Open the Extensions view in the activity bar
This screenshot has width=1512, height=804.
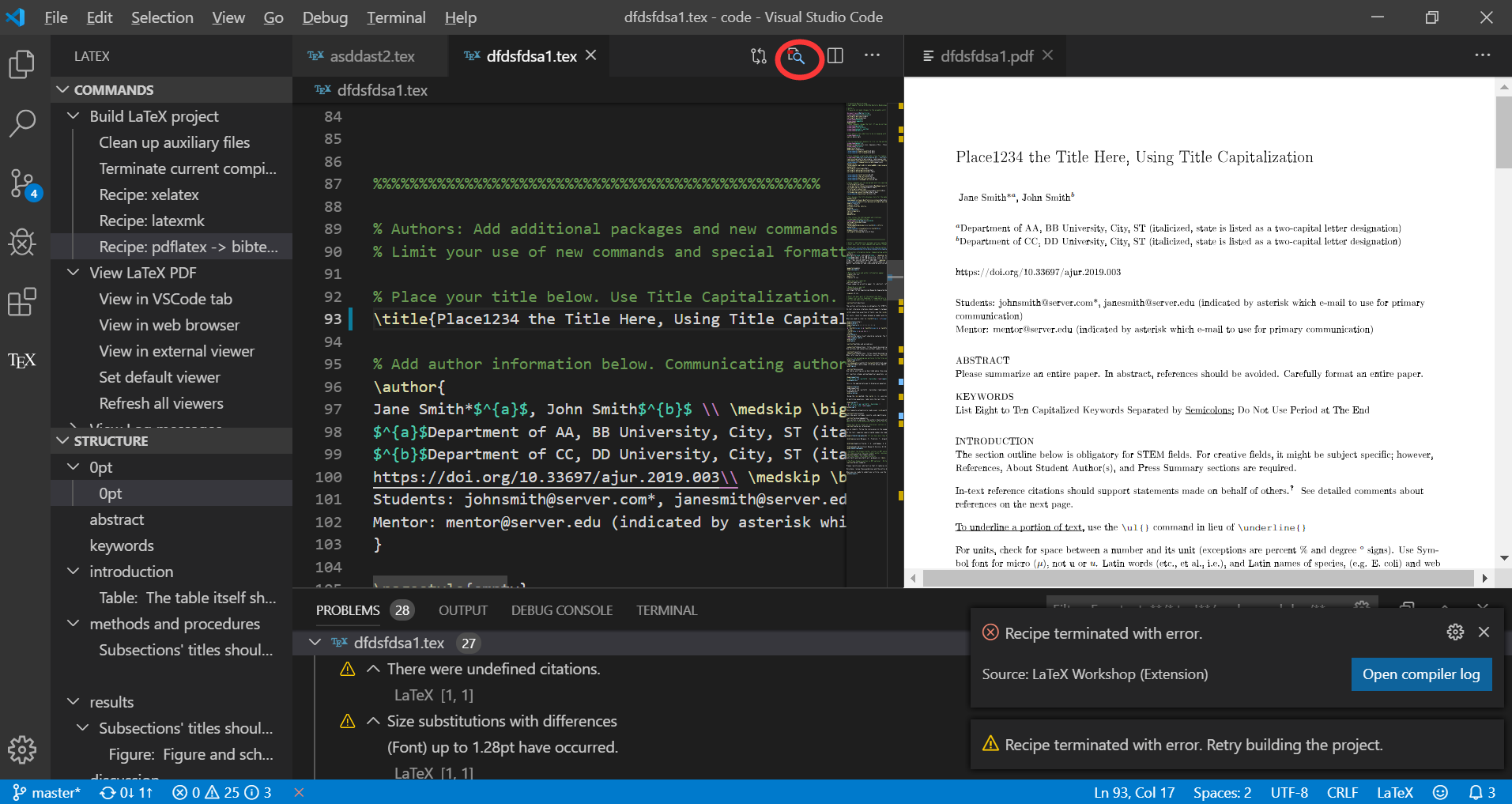point(21,301)
